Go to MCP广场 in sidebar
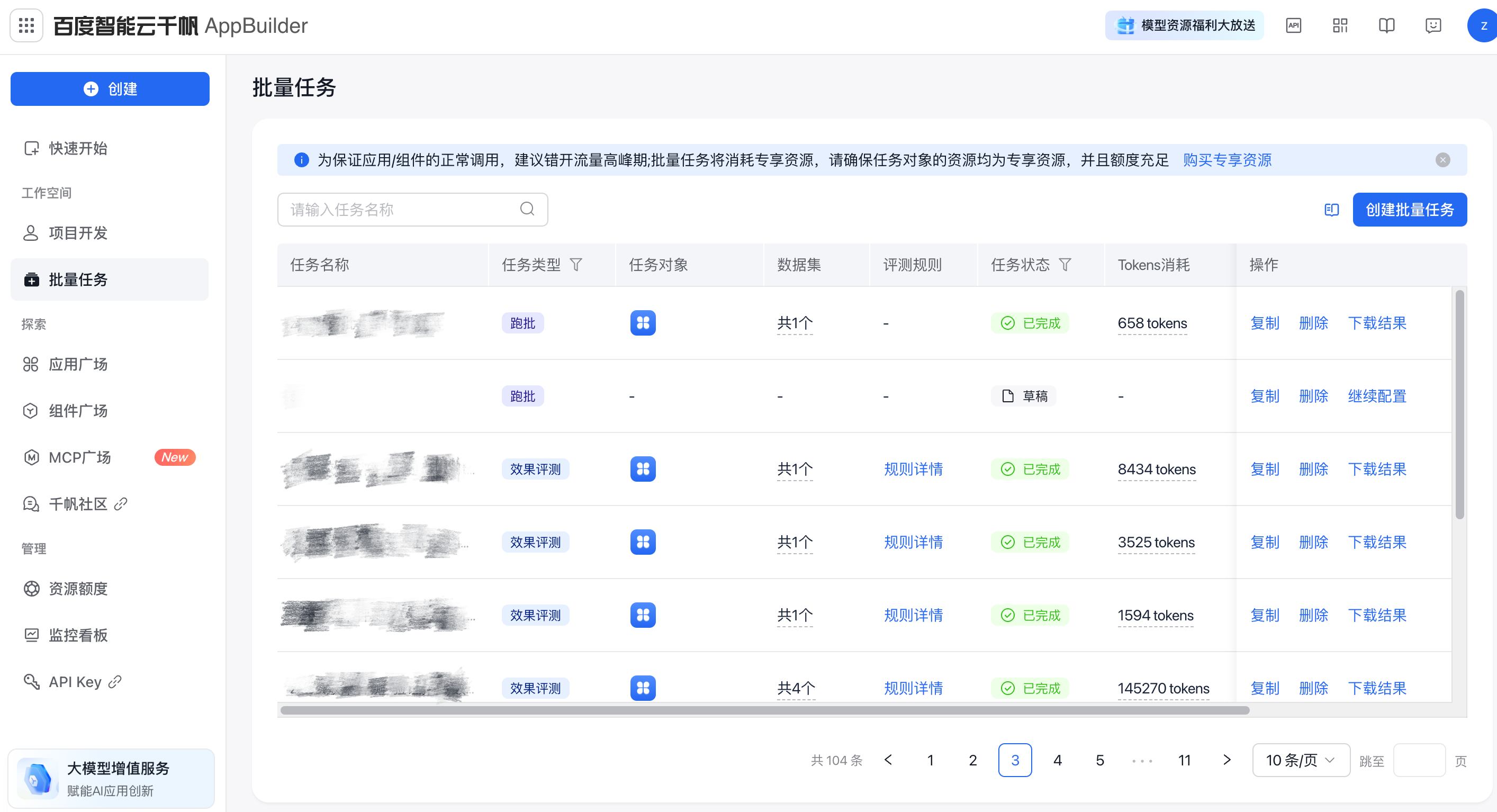Image resolution: width=1497 pixels, height=812 pixels. (110, 457)
